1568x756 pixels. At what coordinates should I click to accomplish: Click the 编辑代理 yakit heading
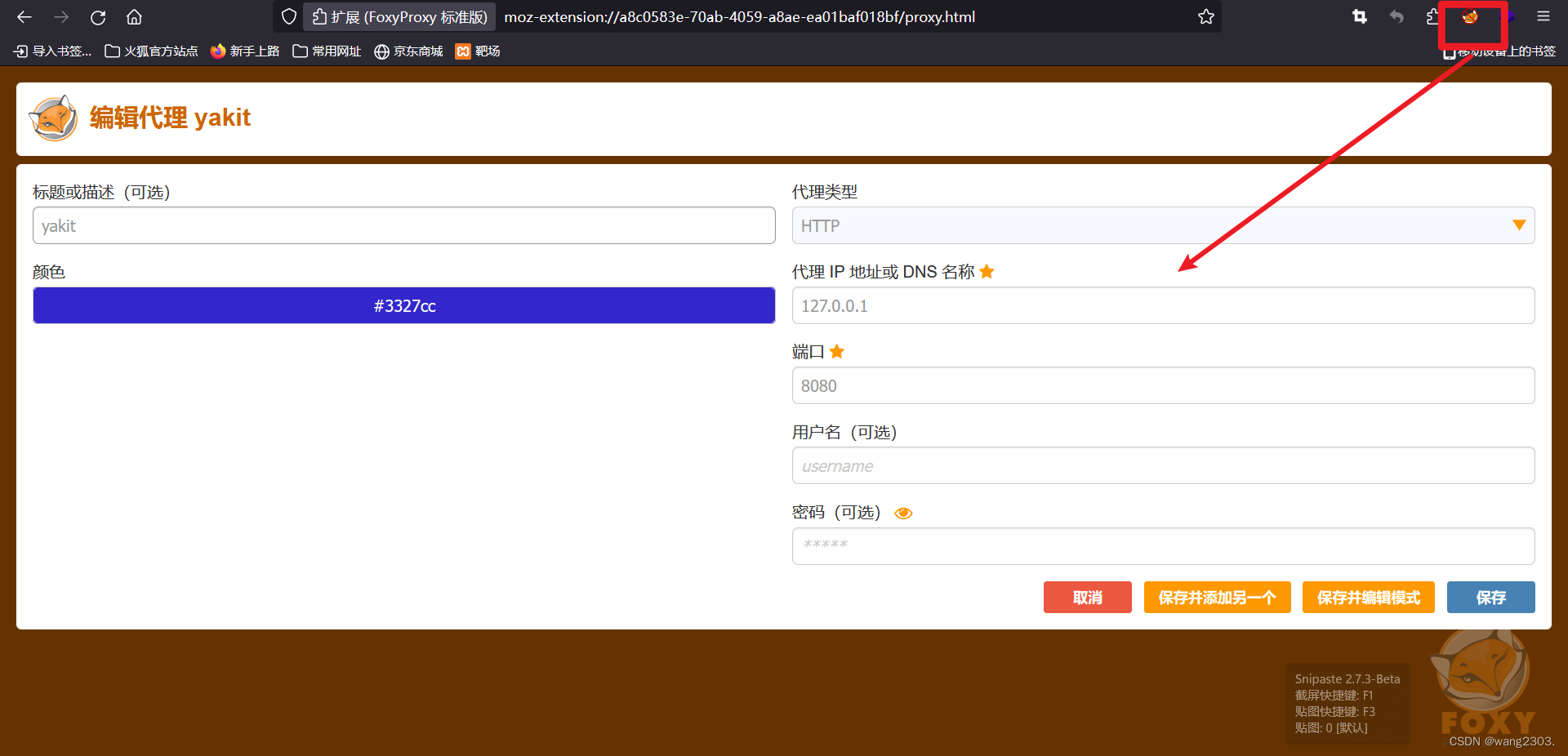[170, 118]
